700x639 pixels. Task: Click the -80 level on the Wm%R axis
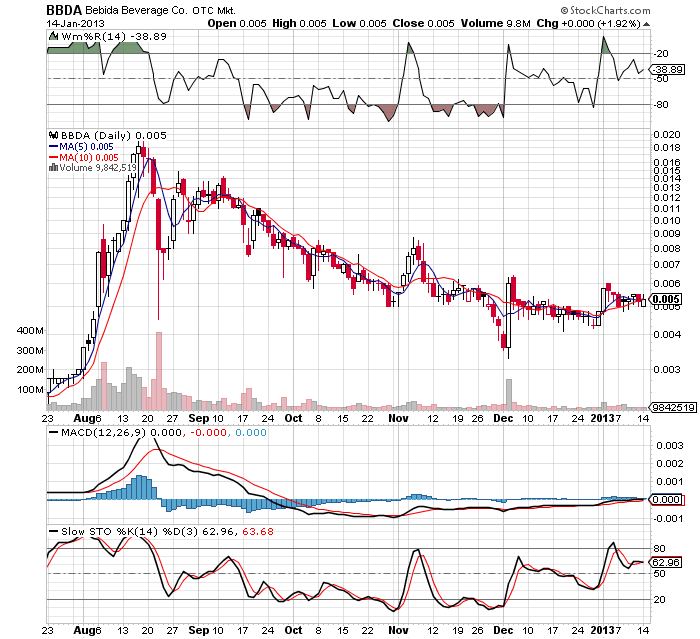tap(661, 104)
